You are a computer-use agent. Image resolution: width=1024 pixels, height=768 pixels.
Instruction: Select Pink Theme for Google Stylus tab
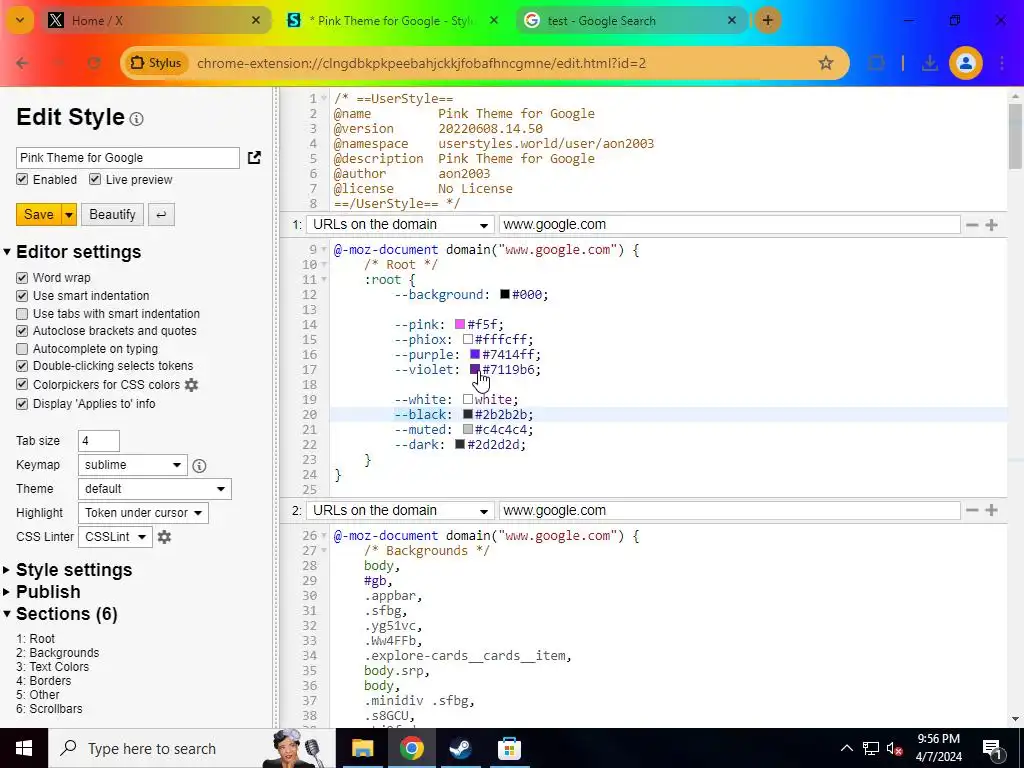point(394,20)
